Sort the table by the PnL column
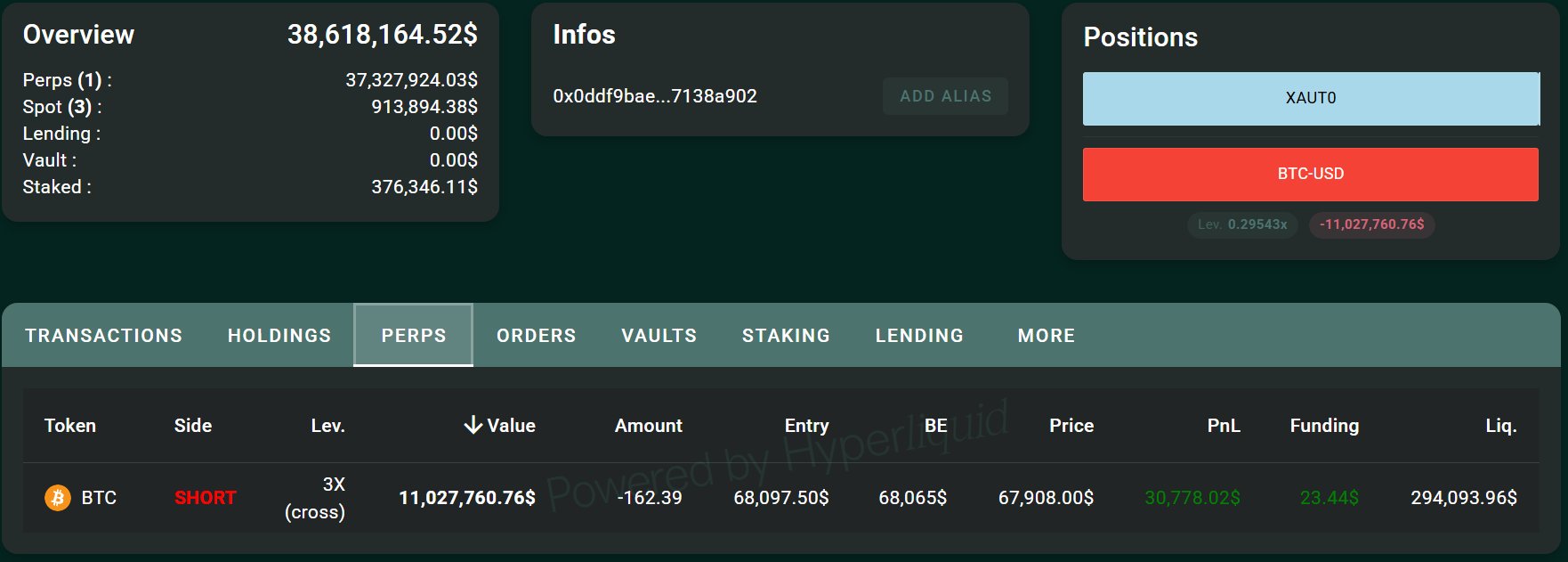The width and height of the screenshot is (1568, 562). coord(1223,426)
